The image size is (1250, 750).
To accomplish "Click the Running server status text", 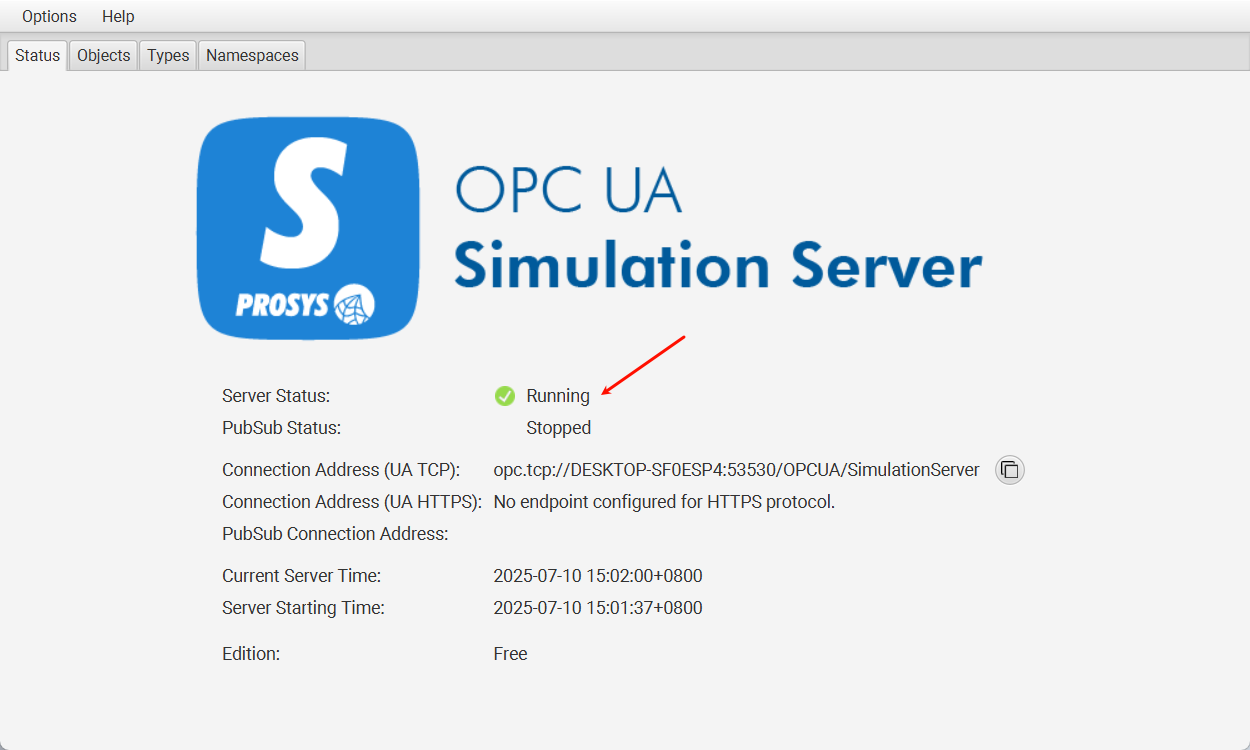I will [558, 396].
